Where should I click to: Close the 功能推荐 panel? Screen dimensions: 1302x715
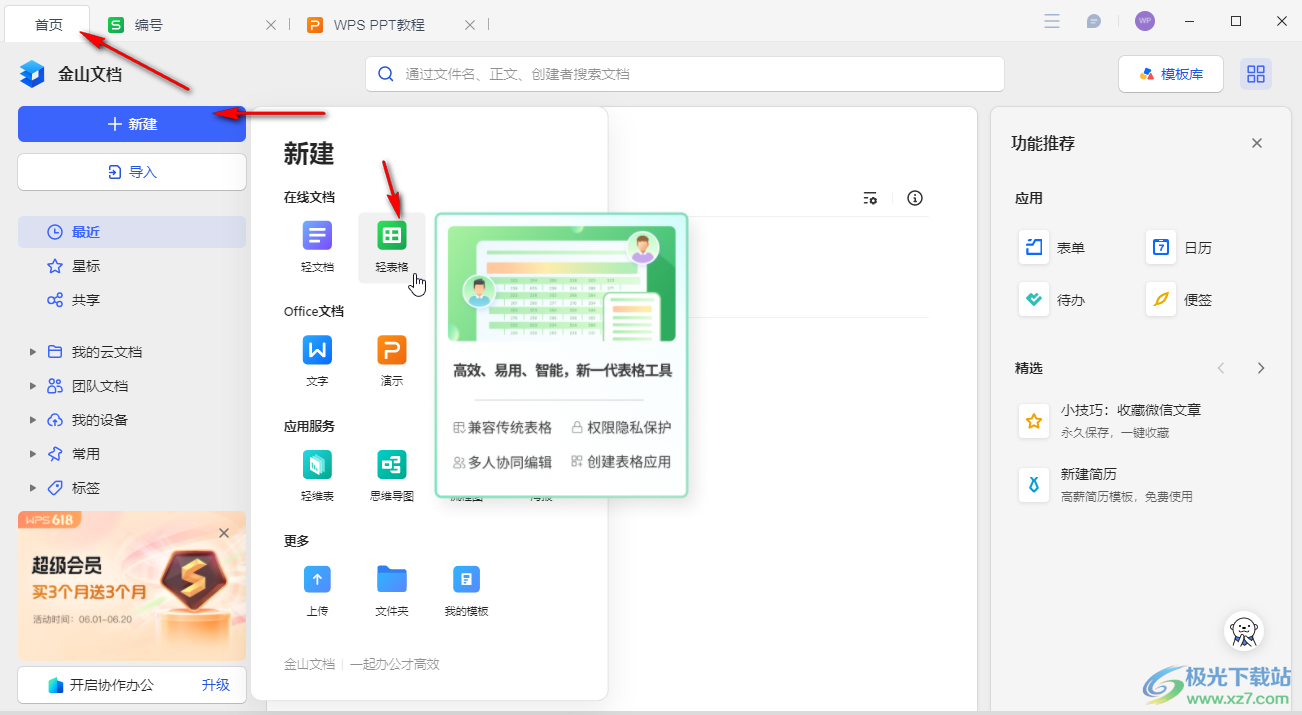pos(1257,143)
